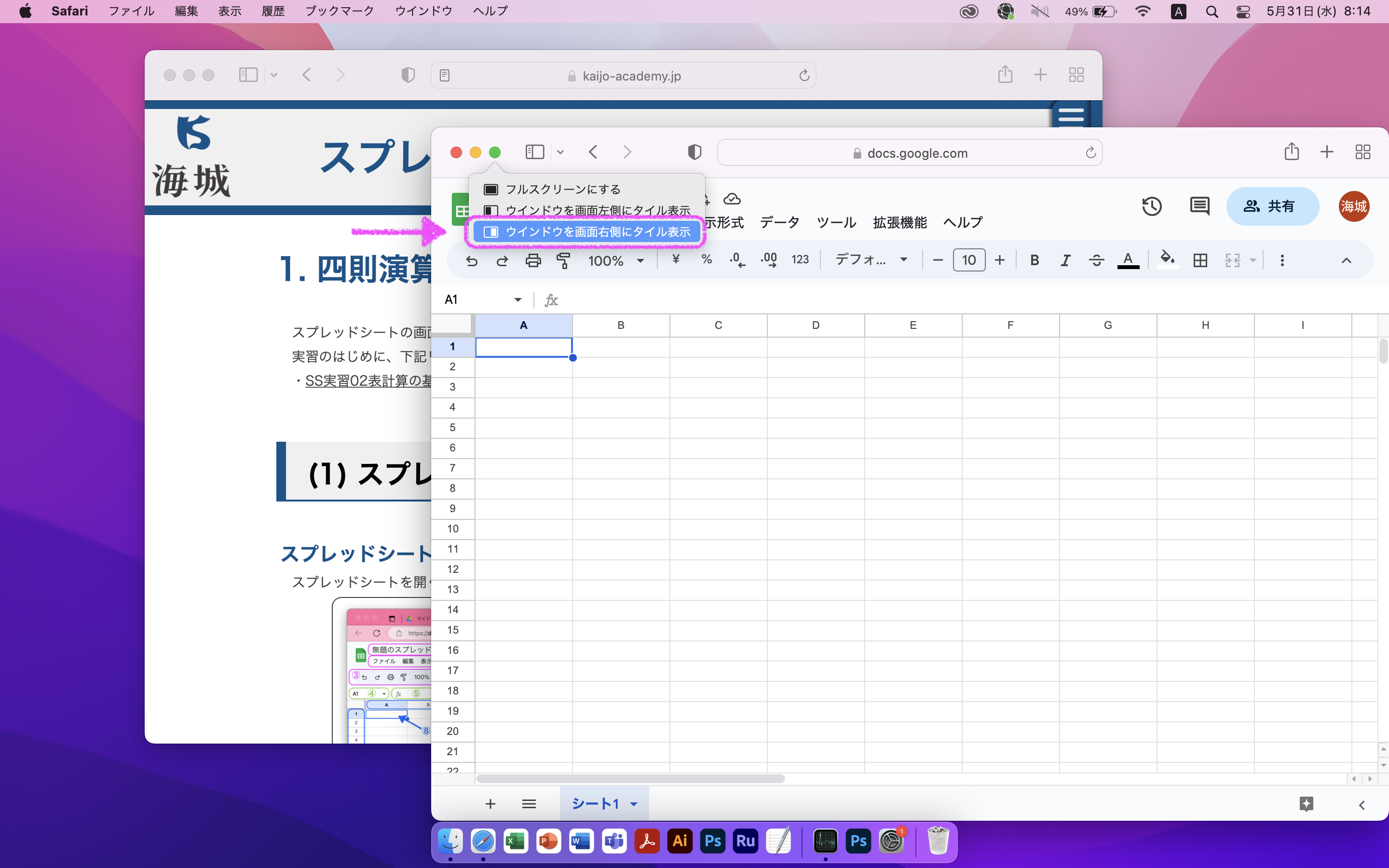Screen dimensions: 1389x868
Task: Click the select-all corner box of the grid
Action: pyautogui.click(x=453, y=325)
